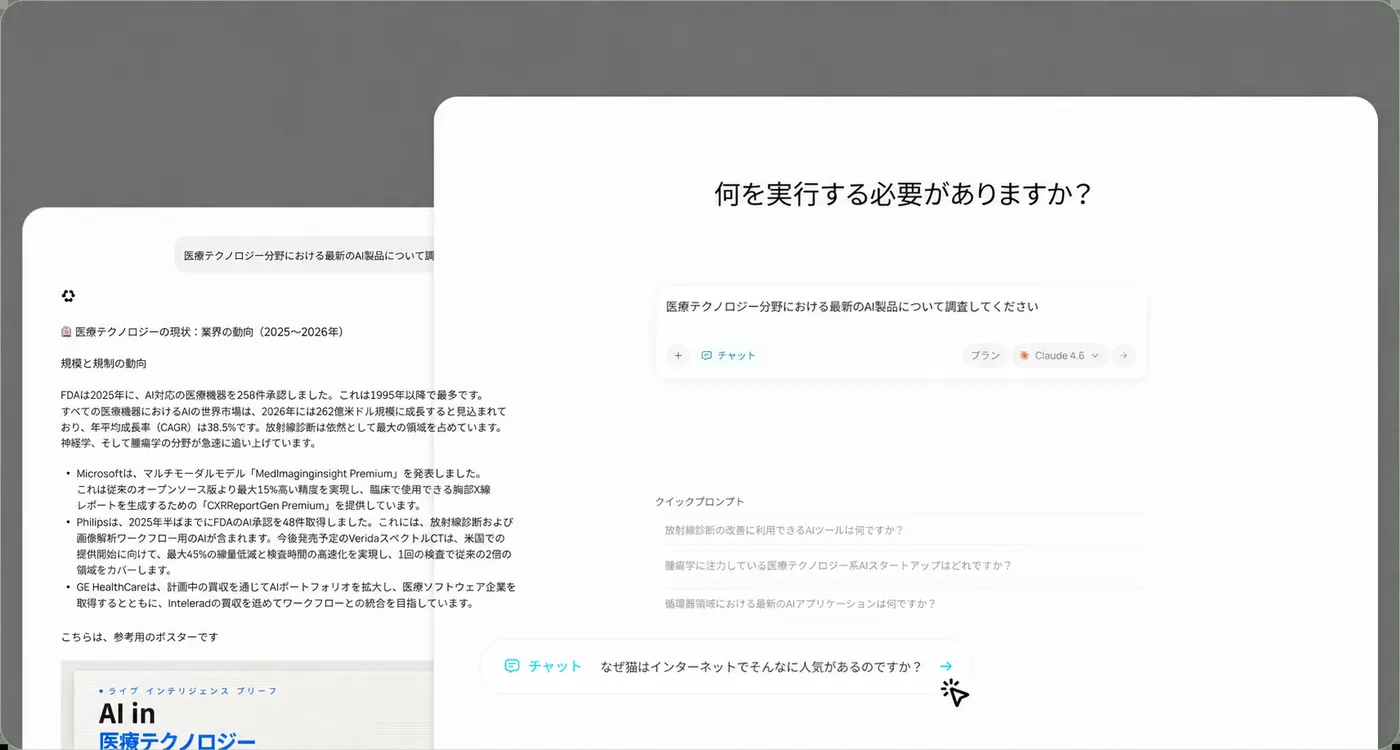Choose quick prompt about 腫瘍学 AIスタートアップ
The width and height of the screenshot is (1400, 750).
[838, 565]
